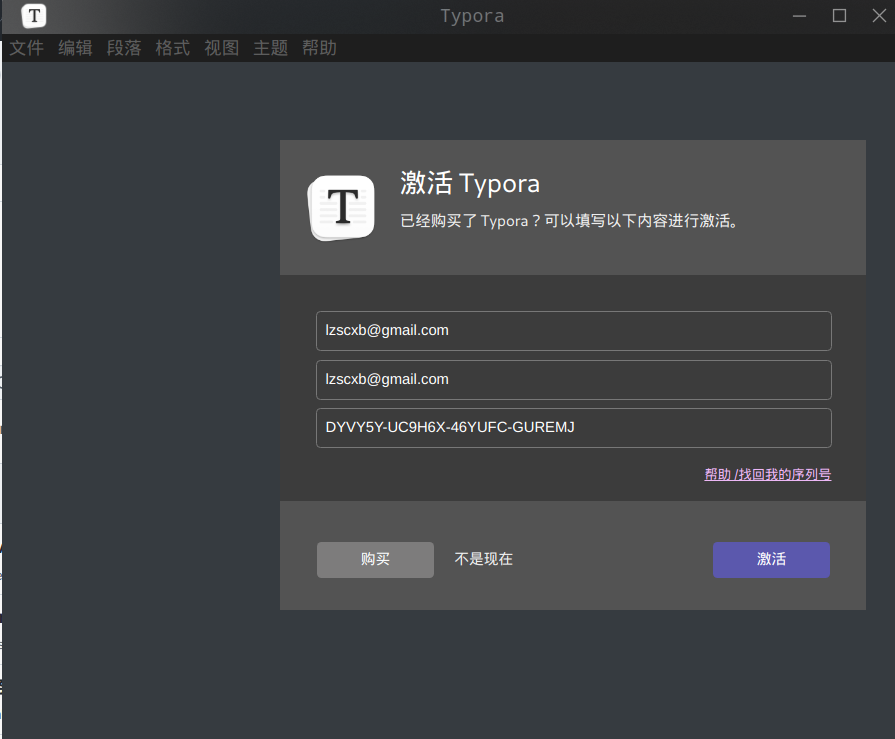The width and height of the screenshot is (895, 739).
Task: Open the 编辑 menu
Action: coord(75,48)
